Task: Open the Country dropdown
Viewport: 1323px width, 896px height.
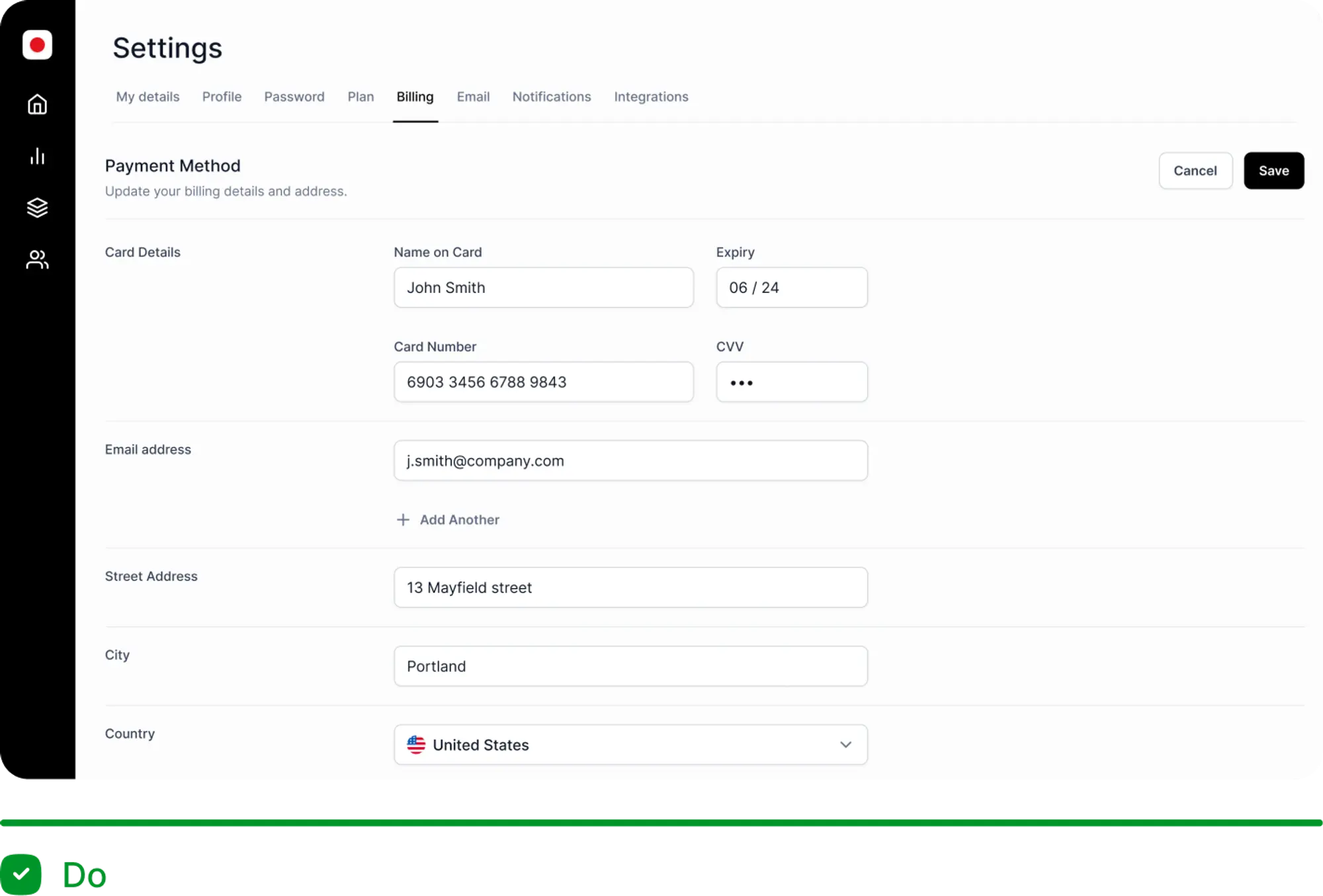Action: point(630,745)
